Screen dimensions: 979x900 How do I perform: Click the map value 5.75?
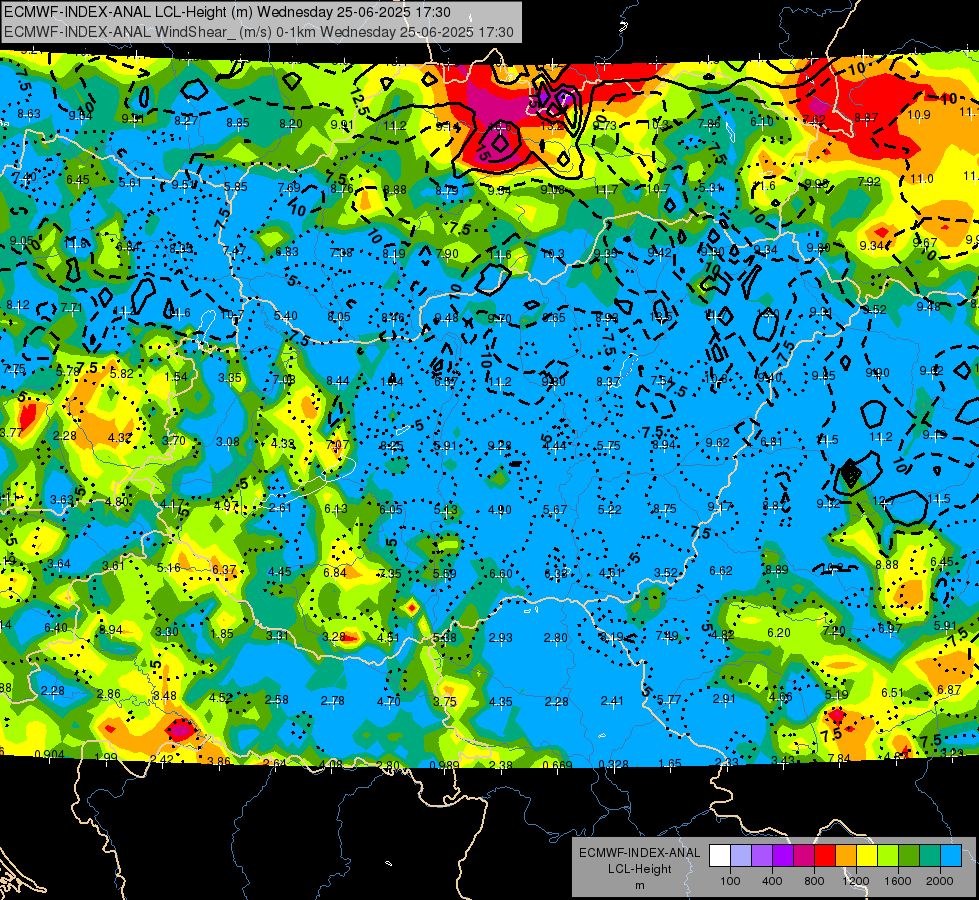click(609, 446)
